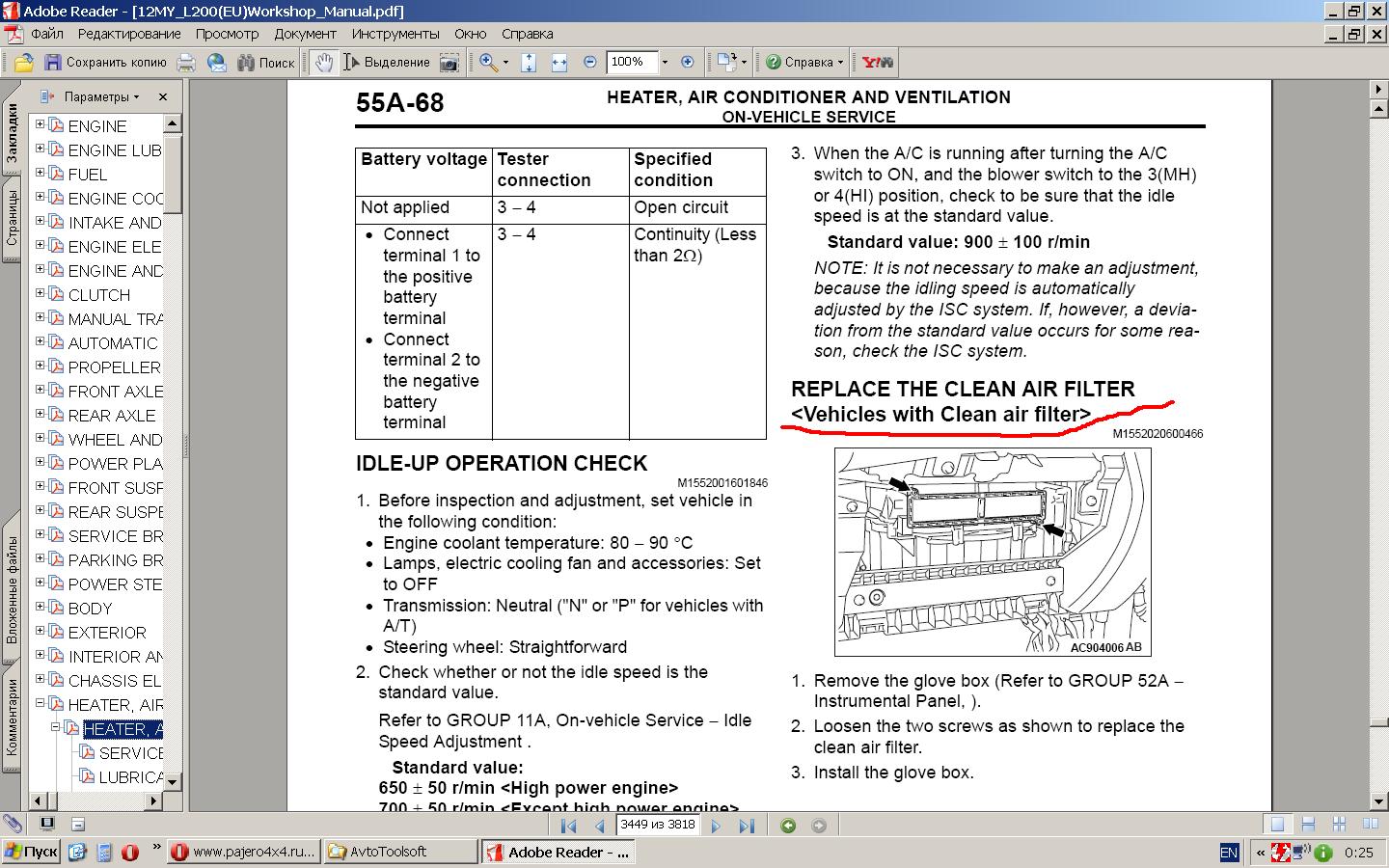Print the document using the printer icon

tap(186, 63)
